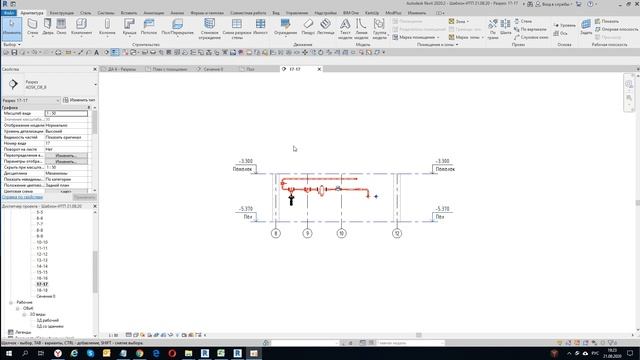Screen dimensions: 640x360
Task: Open the Architecture (Архитектура) ribbon tab
Action: click(x=31, y=13)
